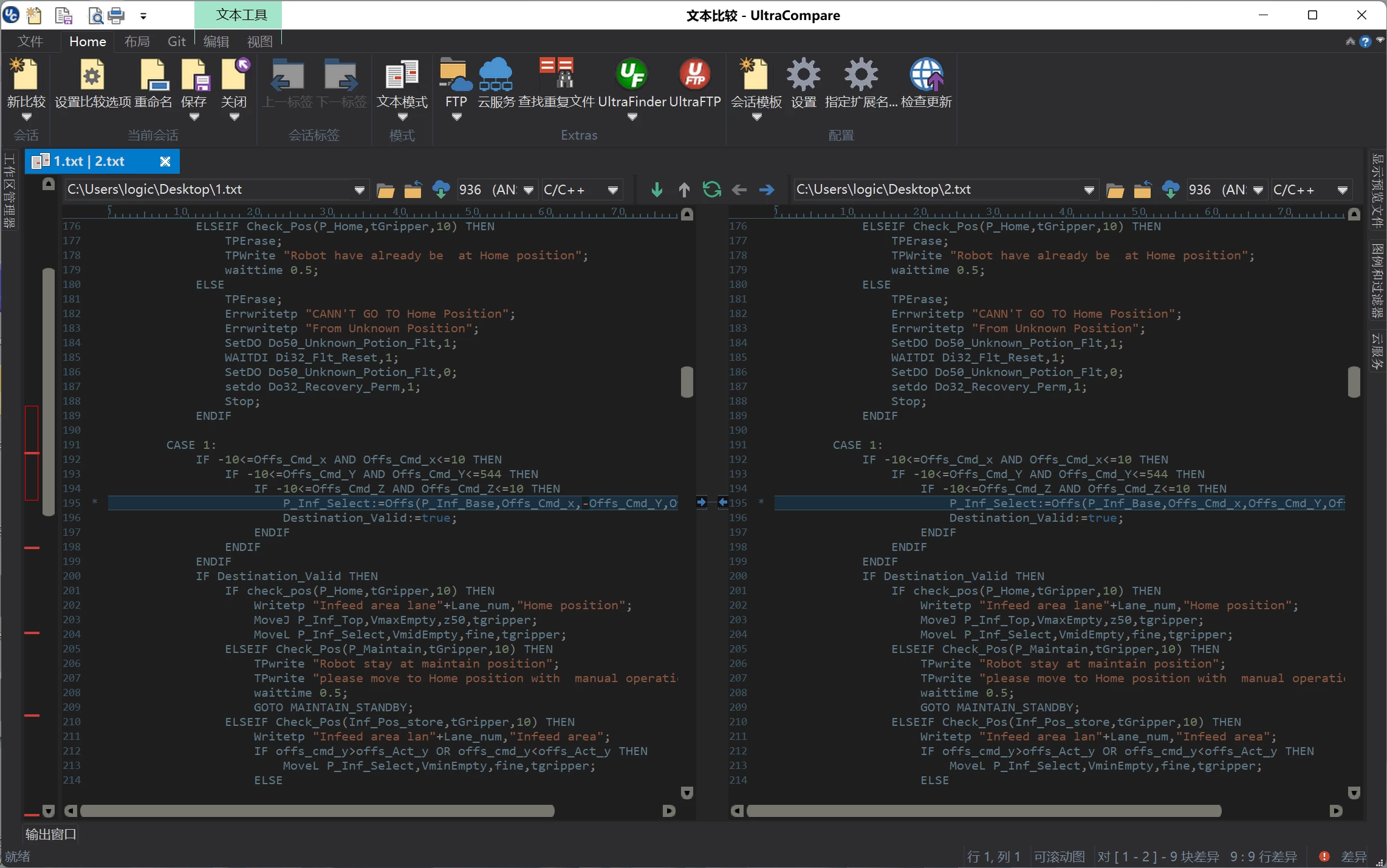
Task: Jump to previous difference with up arrow
Action: (684, 190)
